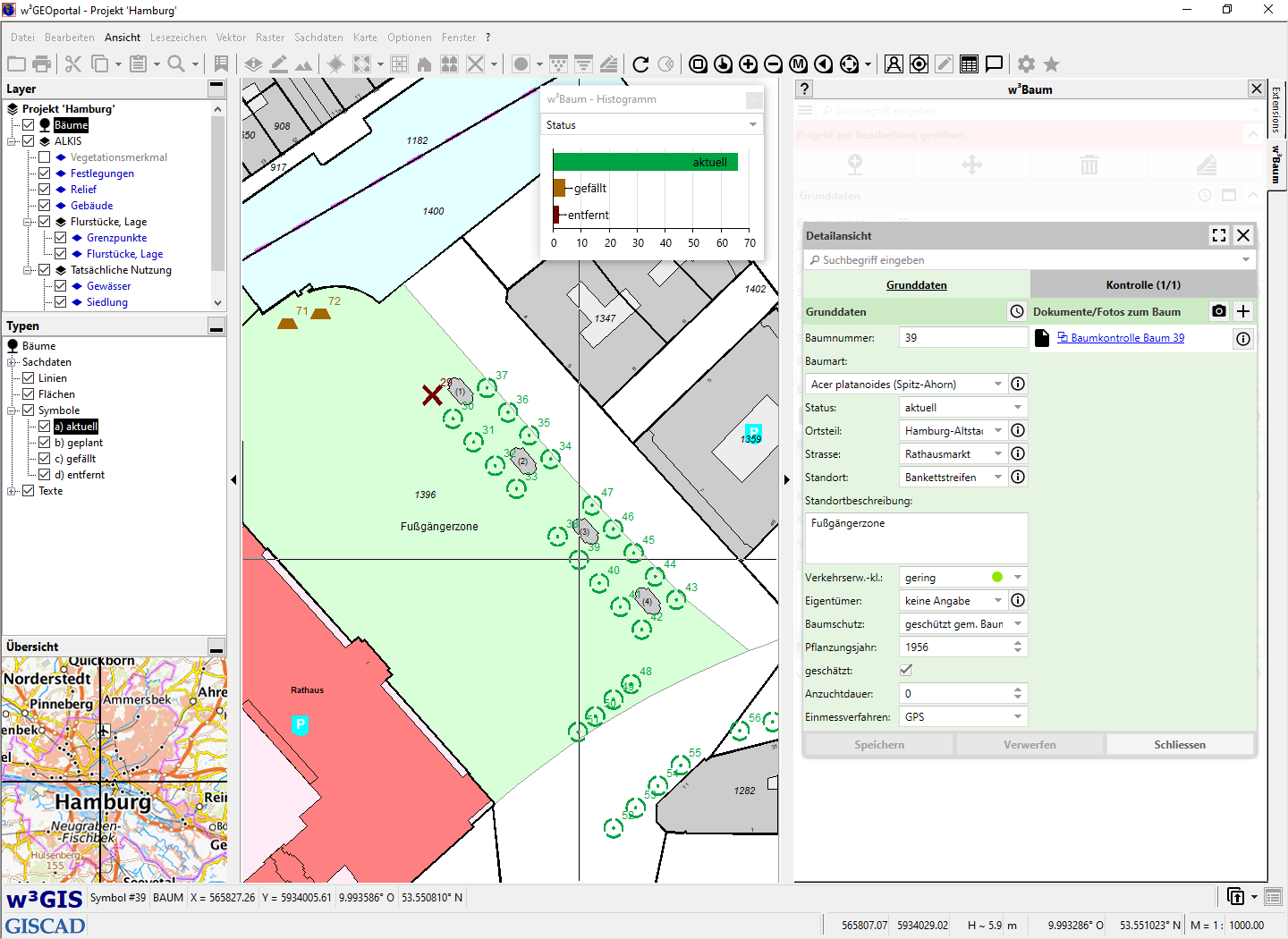Click the info icon next to Baumart
Screen dimensions: 1288x939
pyautogui.click(x=1018, y=384)
